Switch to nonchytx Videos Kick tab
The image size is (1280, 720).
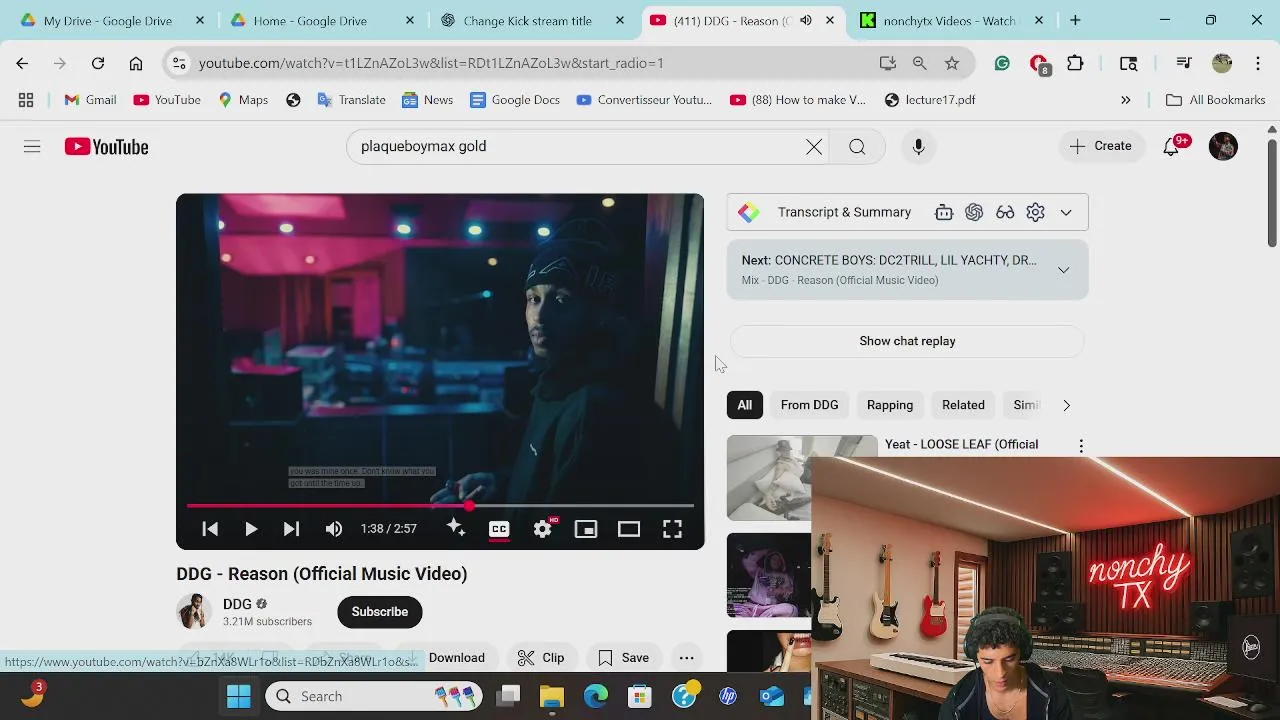[x=949, y=20]
